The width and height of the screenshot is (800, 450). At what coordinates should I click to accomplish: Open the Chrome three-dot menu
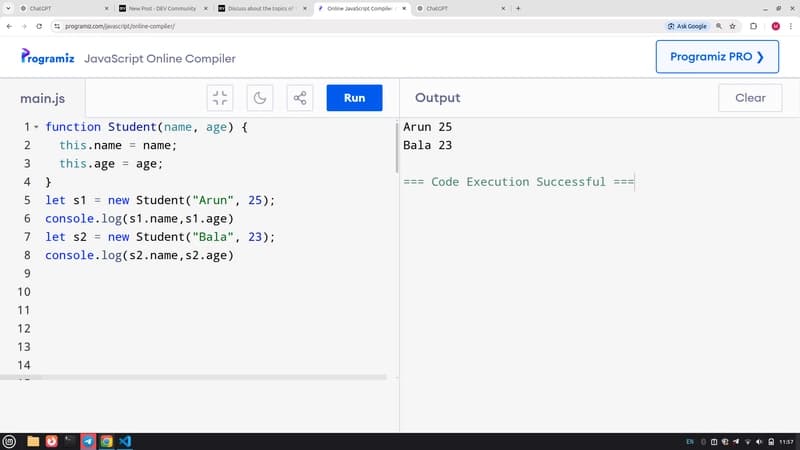click(x=790, y=26)
